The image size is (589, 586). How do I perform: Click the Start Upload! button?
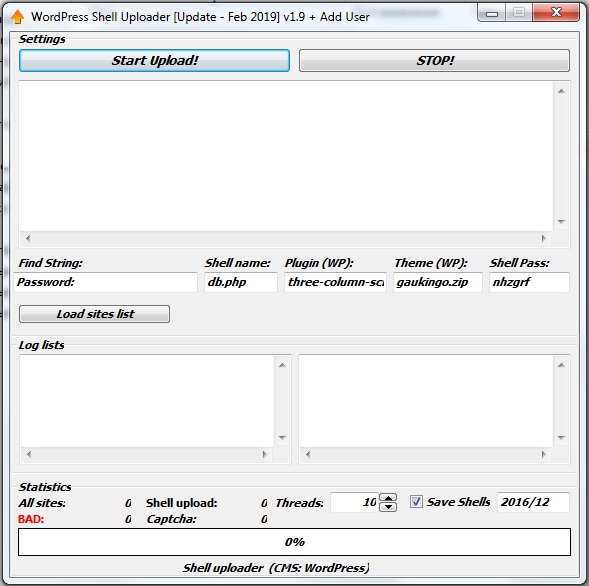click(x=154, y=60)
